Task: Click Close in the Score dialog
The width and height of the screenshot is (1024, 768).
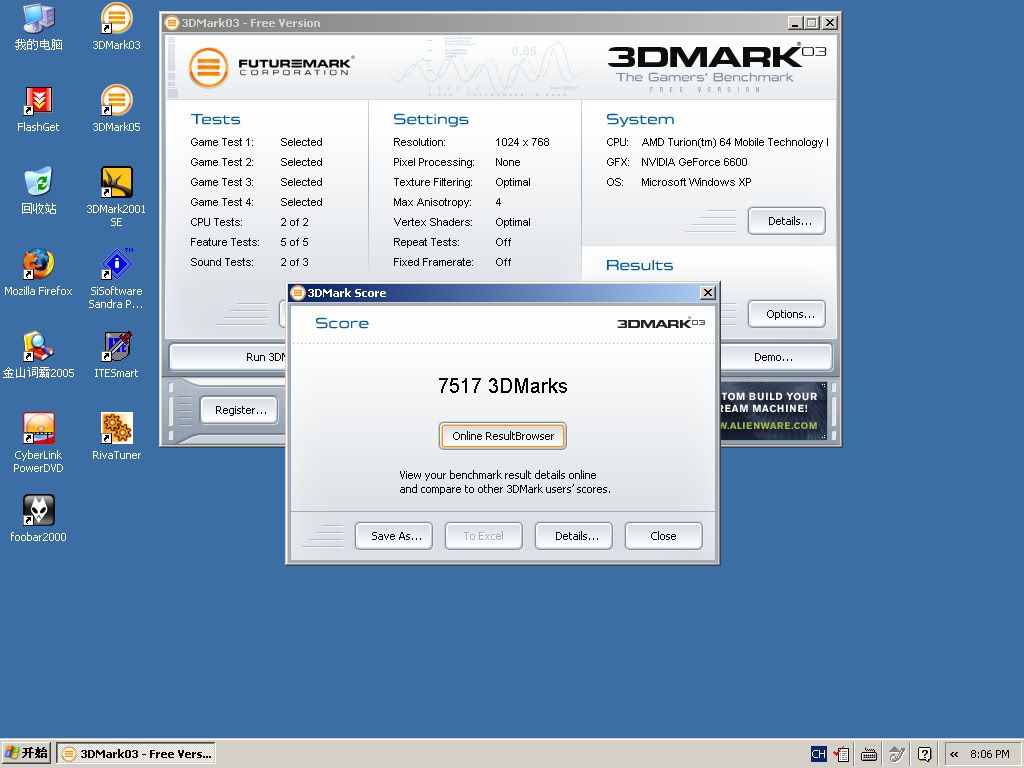Action: [664, 536]
